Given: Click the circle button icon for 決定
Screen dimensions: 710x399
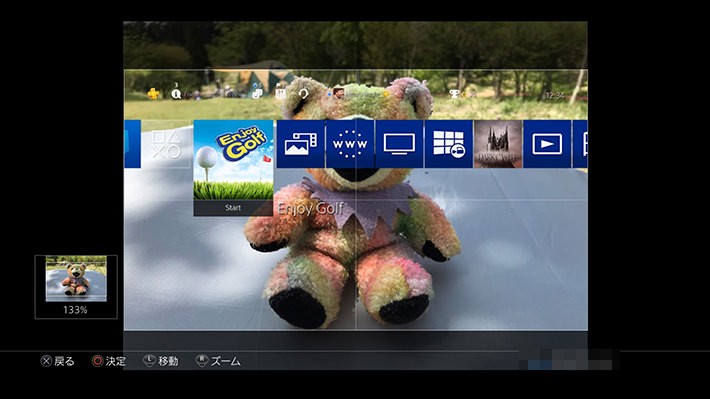Looking at the screenshot, I should 97,361.
